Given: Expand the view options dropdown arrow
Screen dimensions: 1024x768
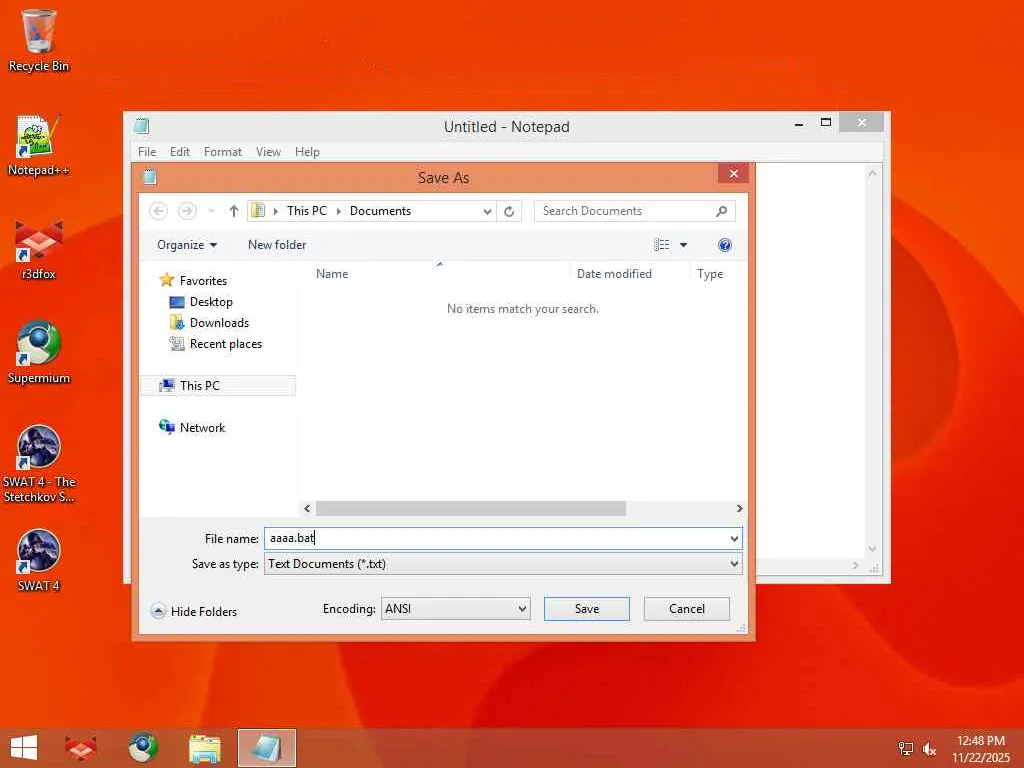Looking at the screenshot, I should pos(683,245).
